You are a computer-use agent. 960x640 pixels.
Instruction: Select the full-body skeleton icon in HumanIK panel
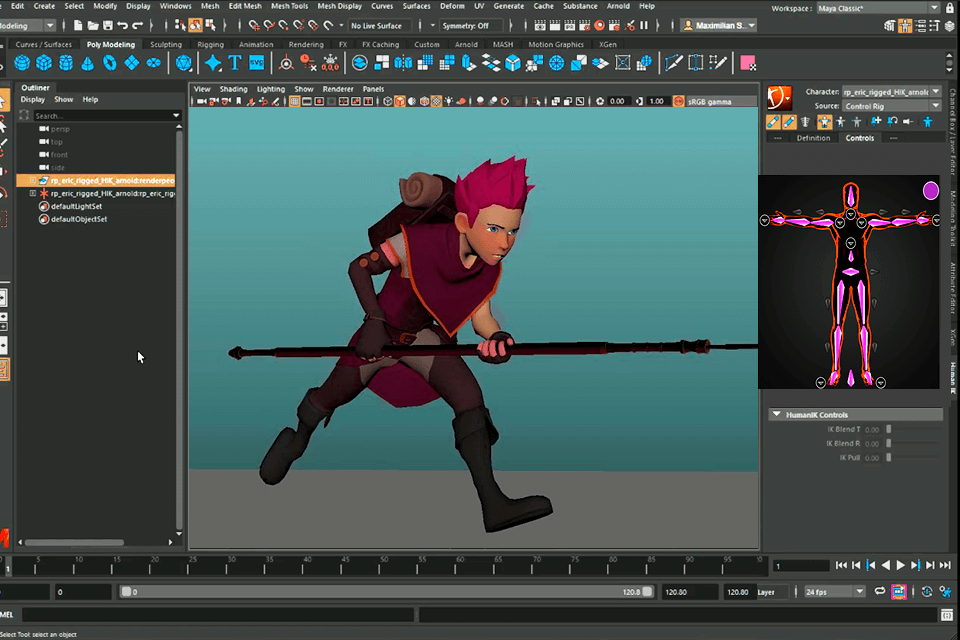[x=805, y=122]
